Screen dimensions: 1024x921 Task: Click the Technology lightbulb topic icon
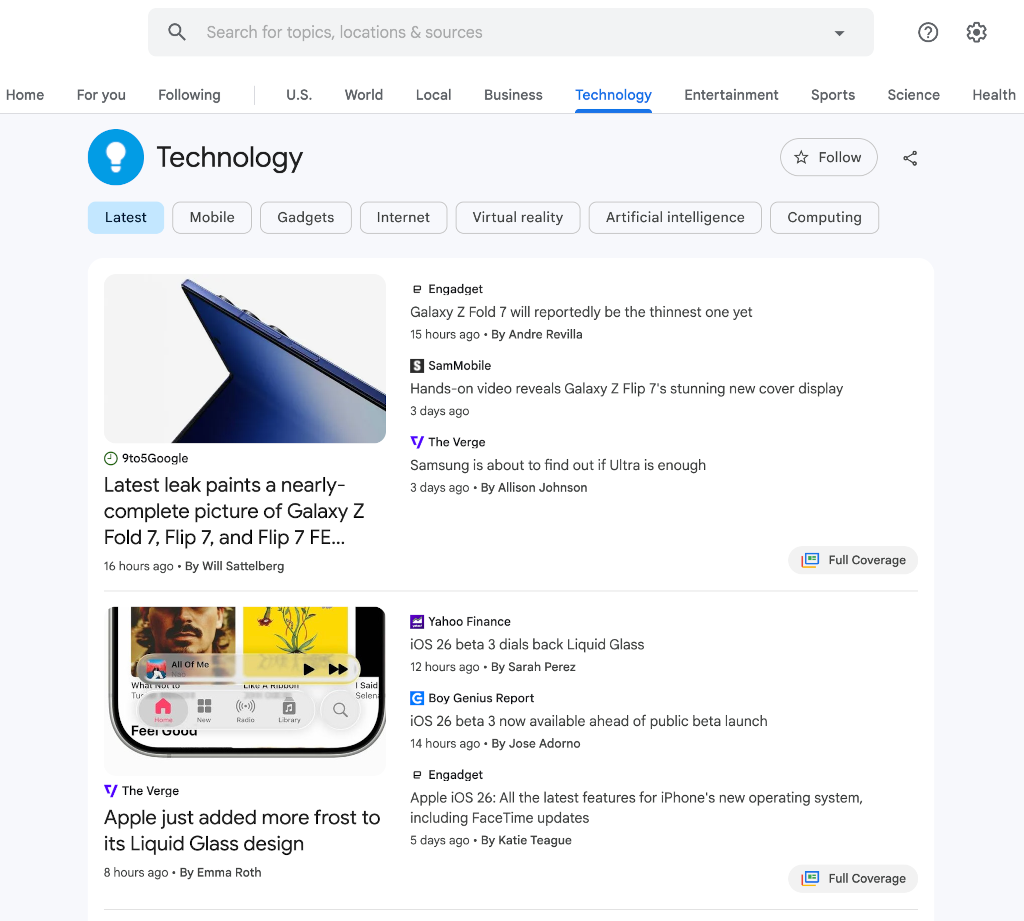[116, 157]
